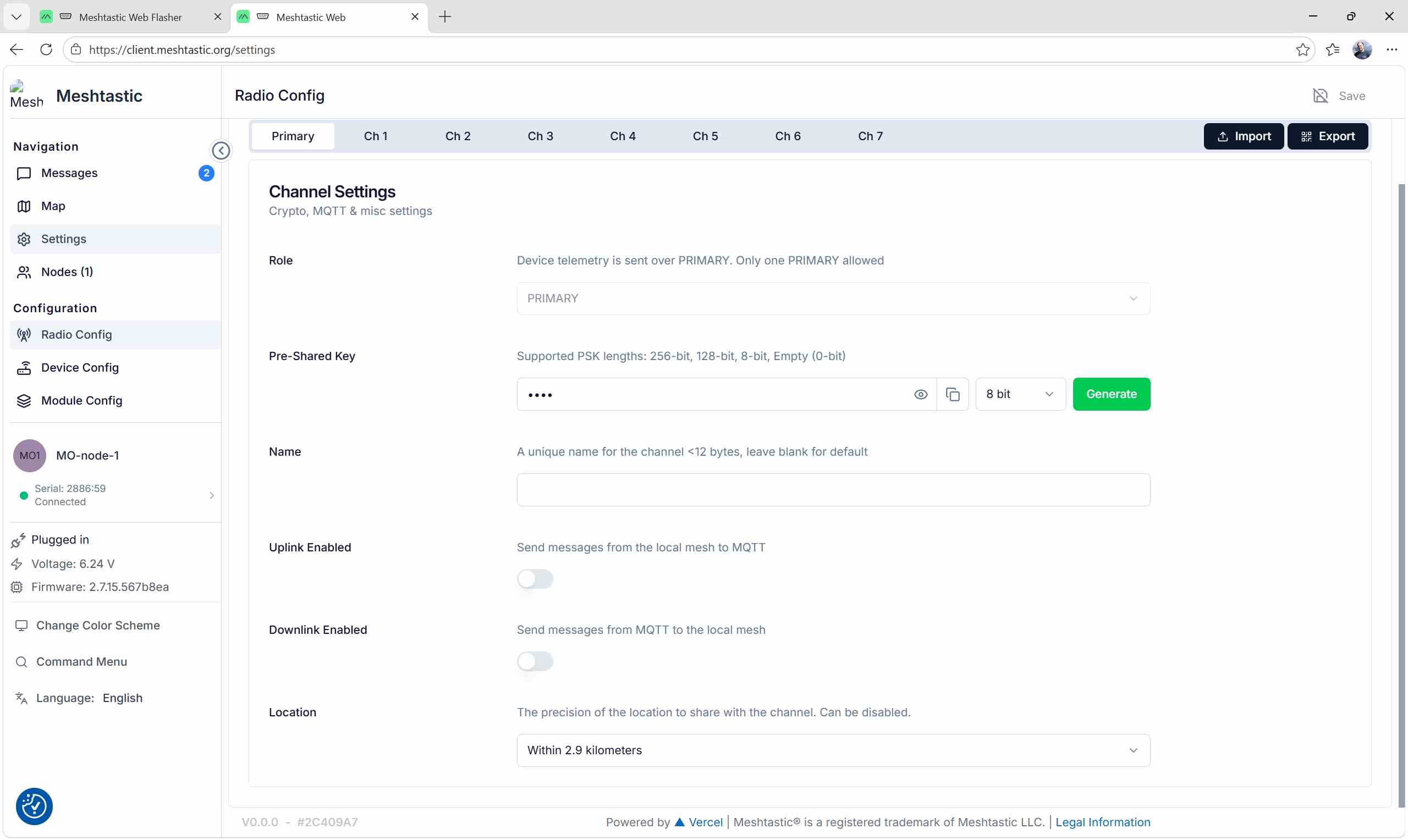This screenshot has width=1408, height=840.
Task: Open the 8 bit PSK length dropdown
Action: tap(1019, 394)
